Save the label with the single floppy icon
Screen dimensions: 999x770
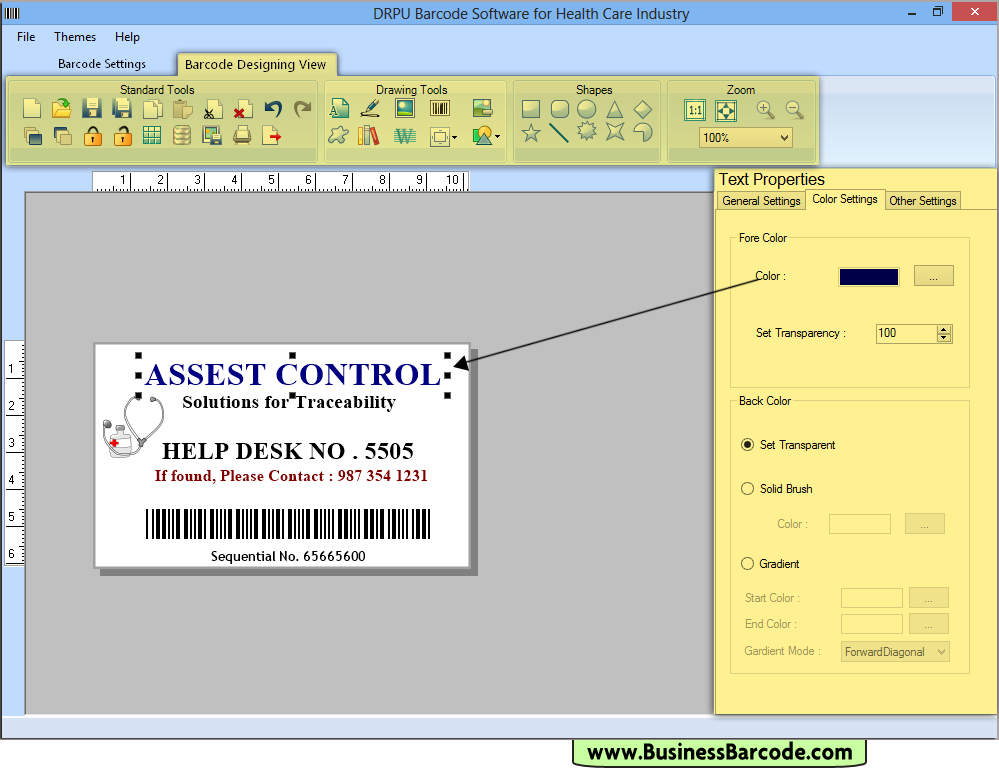click(x=92, y=109)
